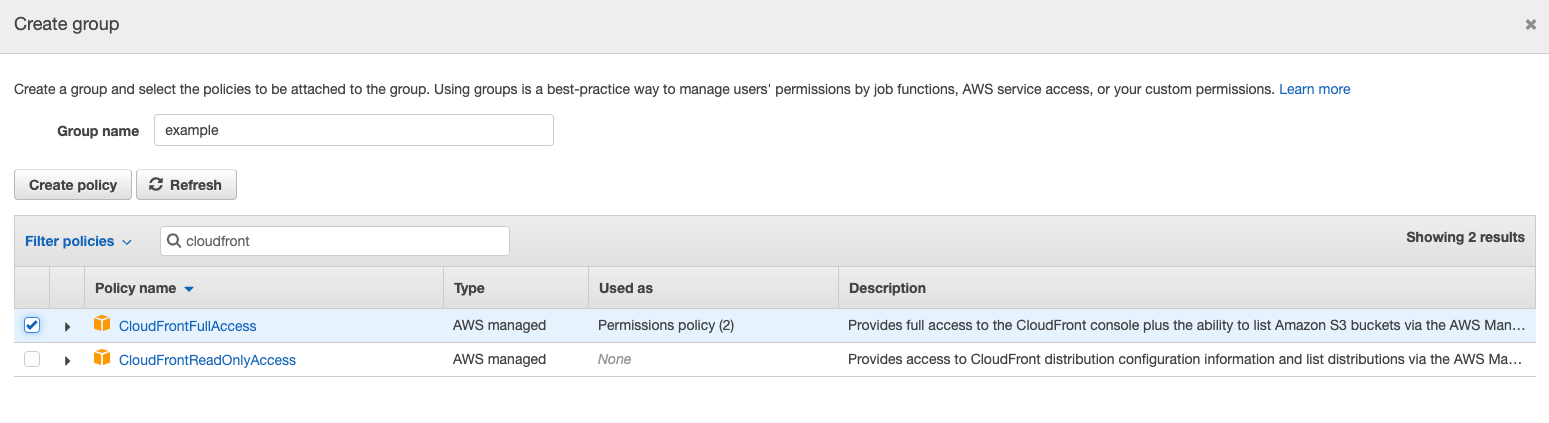Sort by the Used as column
Image resolution: width=1549 pixels, height=423 pixels.
625,288
